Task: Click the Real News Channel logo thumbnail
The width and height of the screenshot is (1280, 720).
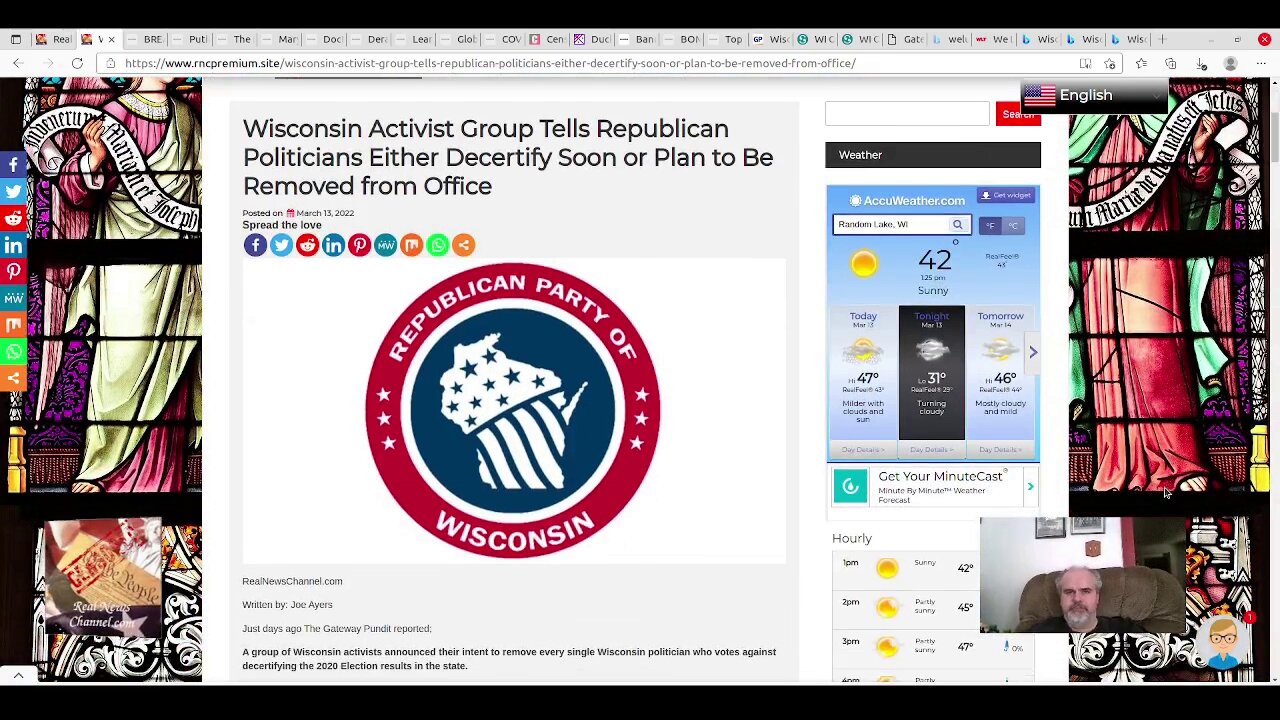Action: click(x=102, y=578)
